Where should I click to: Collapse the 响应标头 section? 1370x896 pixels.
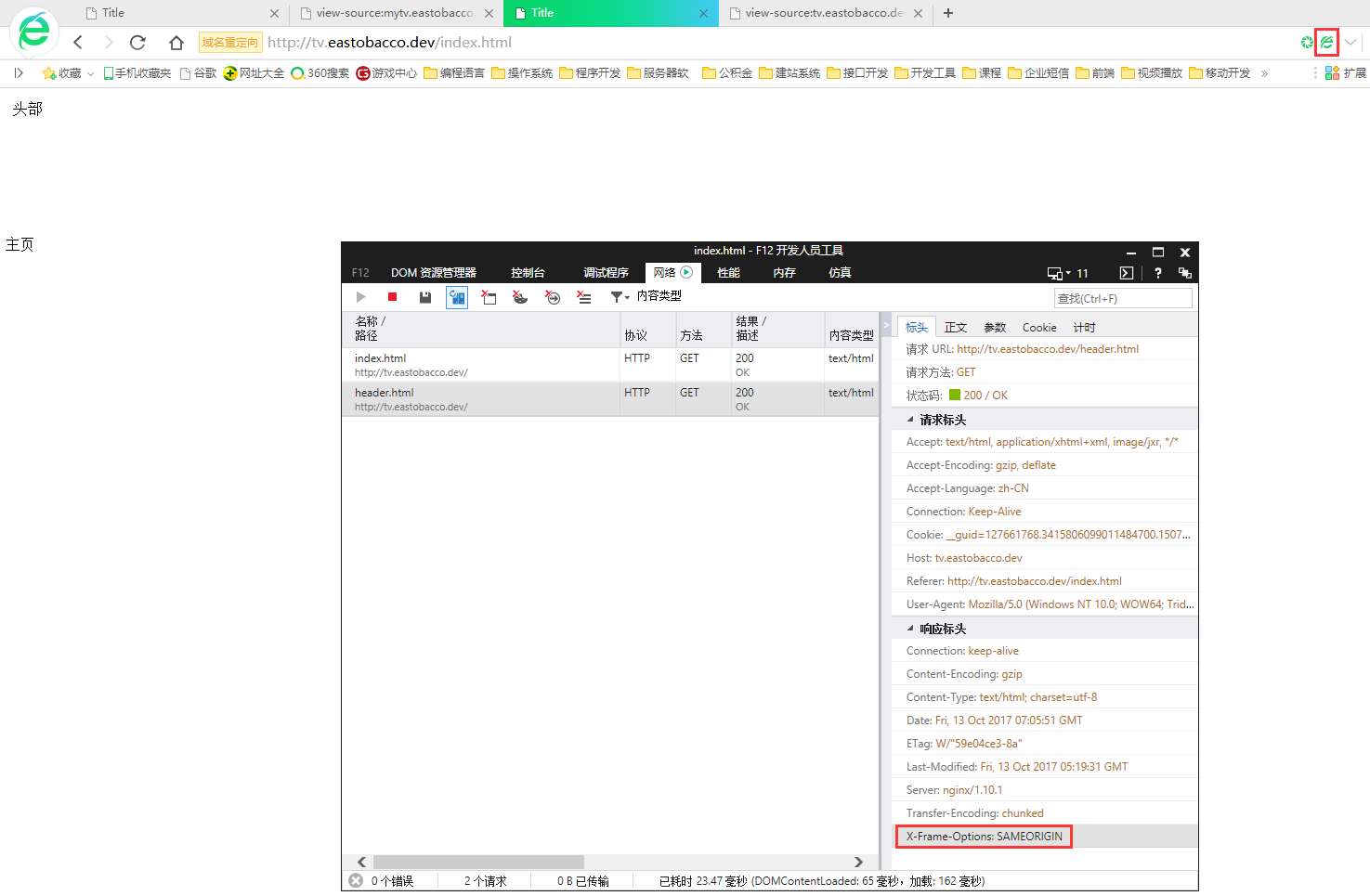(x=910, y=629)
